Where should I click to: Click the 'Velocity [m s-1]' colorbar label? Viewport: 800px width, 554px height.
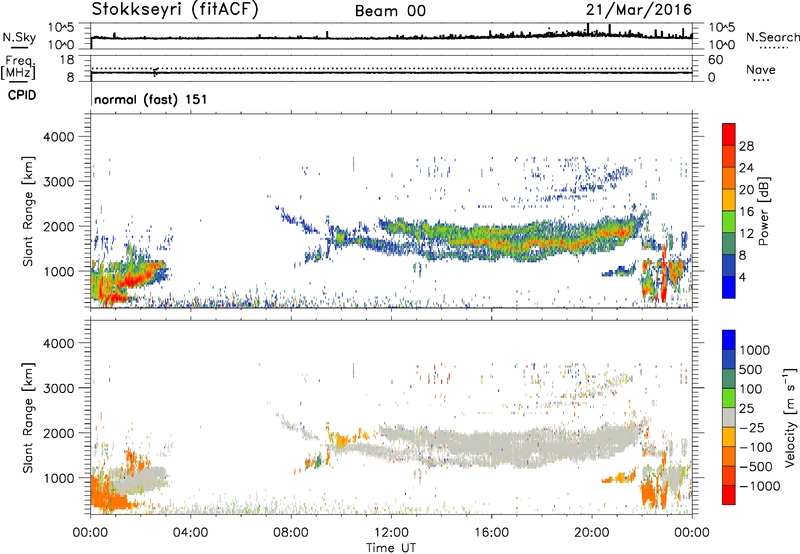[790, 417]
